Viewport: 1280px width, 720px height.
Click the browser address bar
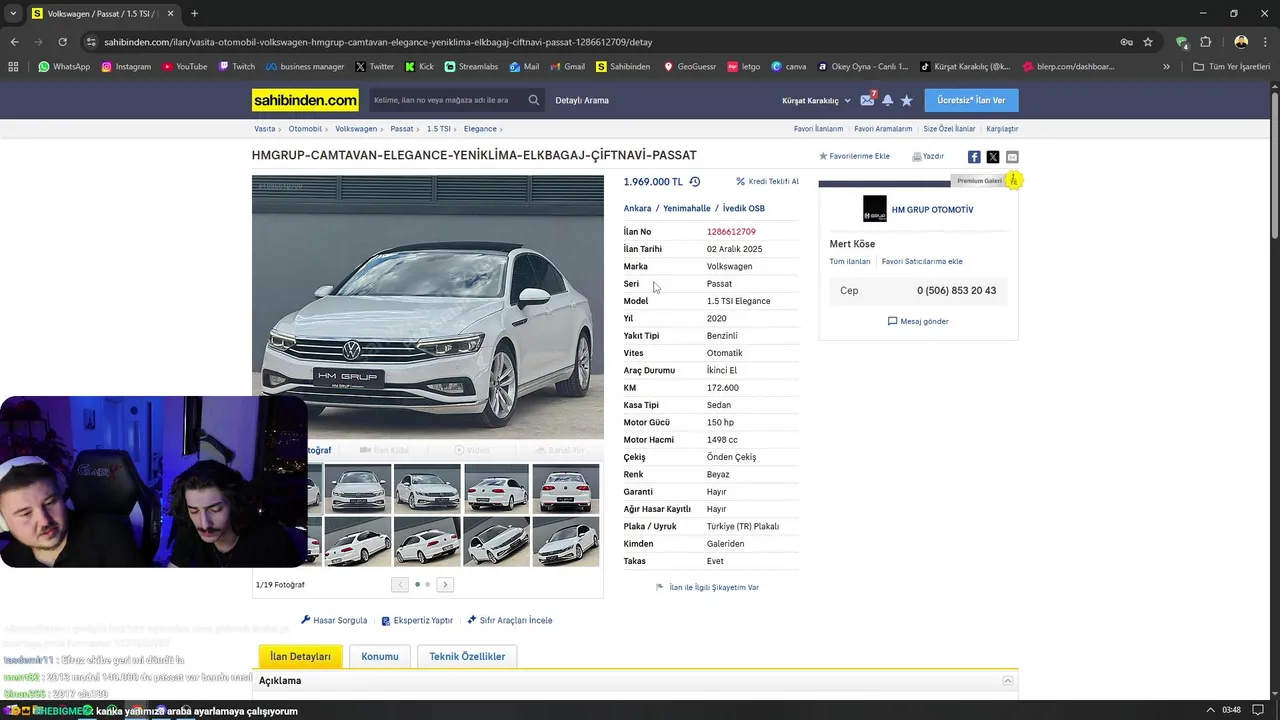600,42
